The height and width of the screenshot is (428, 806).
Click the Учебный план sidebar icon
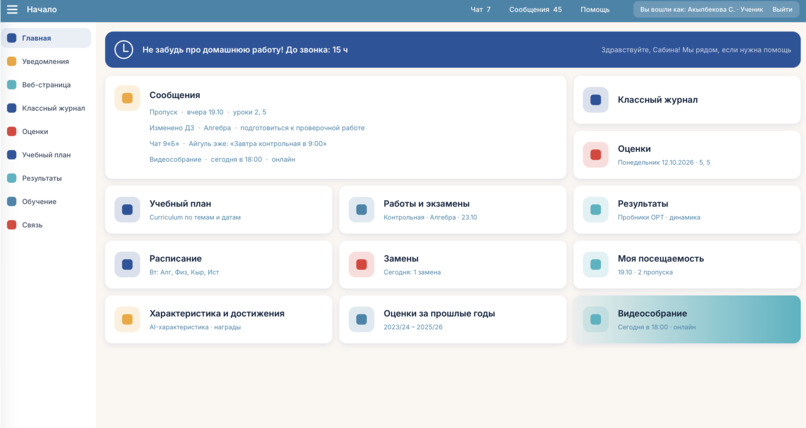(x=11, y=155)
